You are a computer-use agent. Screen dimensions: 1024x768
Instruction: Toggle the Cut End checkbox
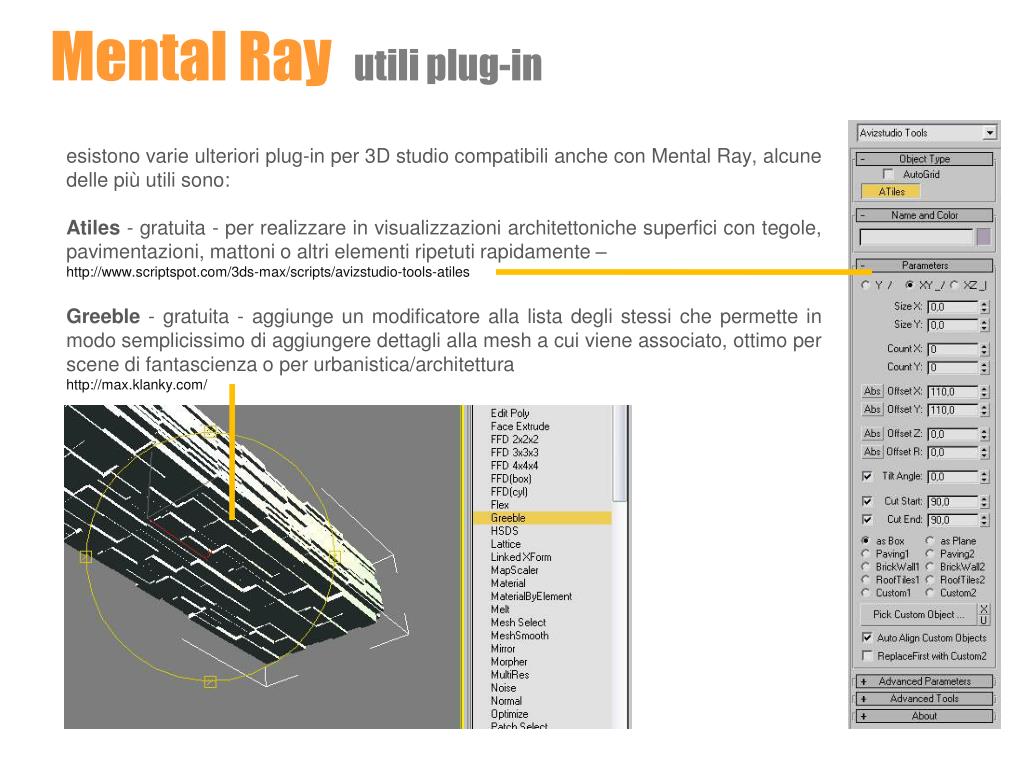(867, 519)
